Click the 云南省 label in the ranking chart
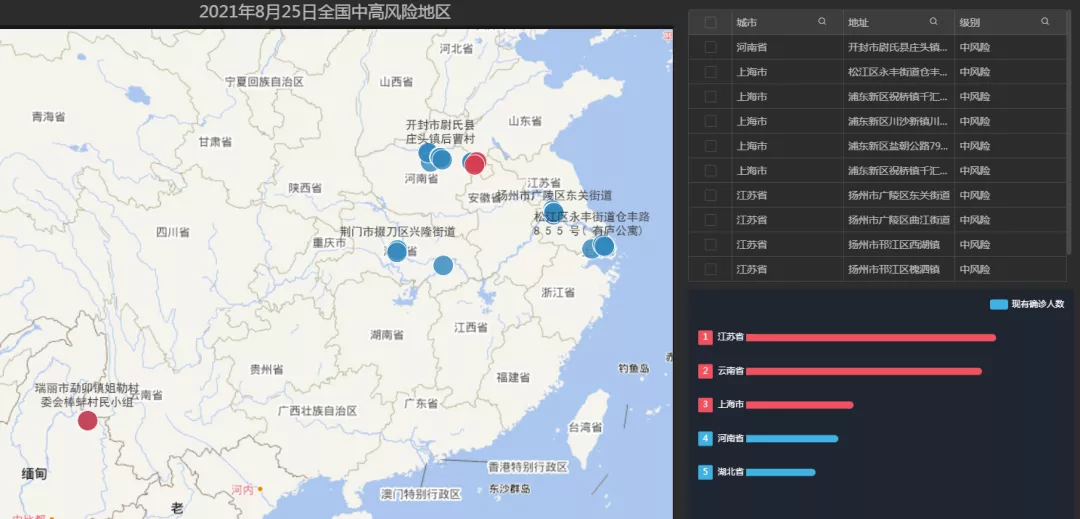The height and width of the screenshot is (519, 1080). (730, 371)
